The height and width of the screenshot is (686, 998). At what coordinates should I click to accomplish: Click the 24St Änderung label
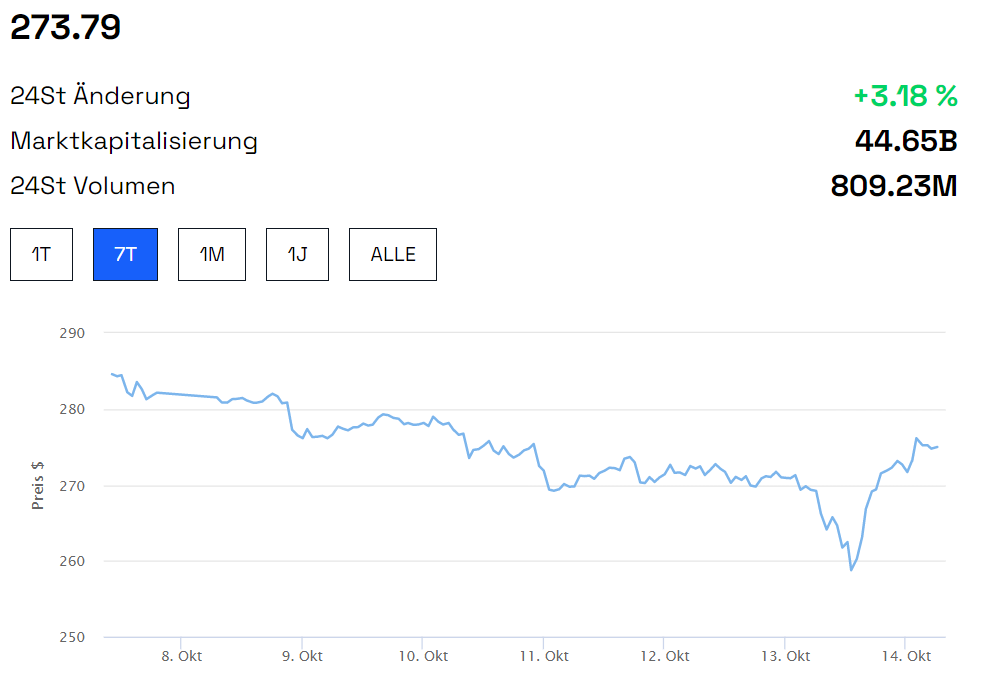coord(100,96)
